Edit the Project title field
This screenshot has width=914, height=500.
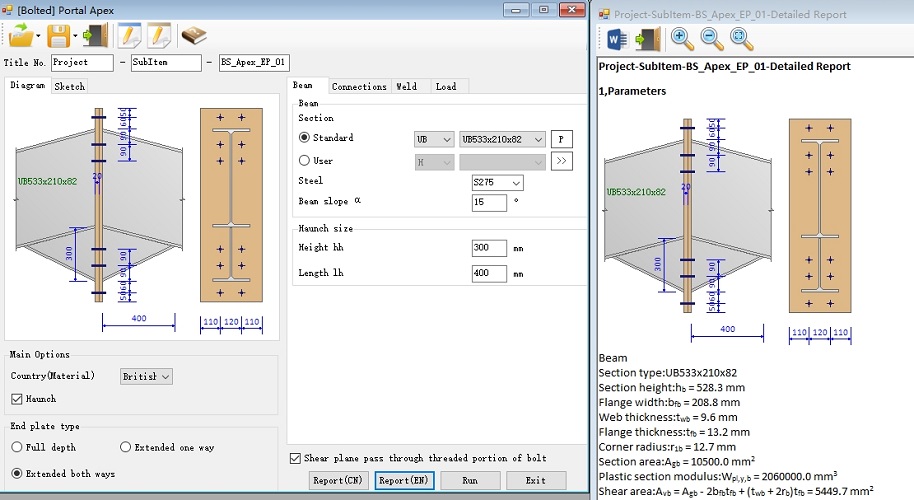[82, 62]
